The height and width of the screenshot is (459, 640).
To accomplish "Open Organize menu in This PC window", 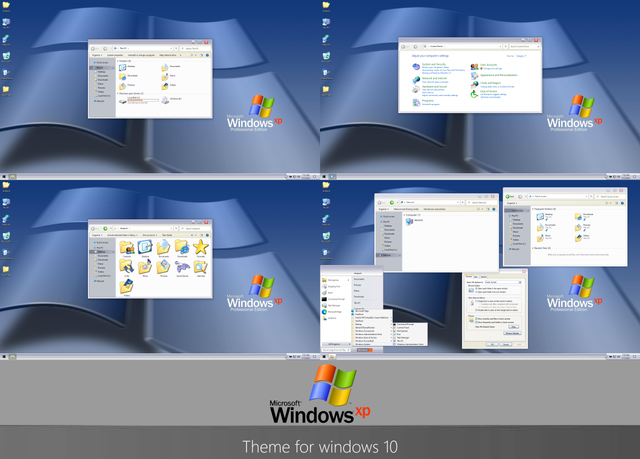I will click(97, 55).
